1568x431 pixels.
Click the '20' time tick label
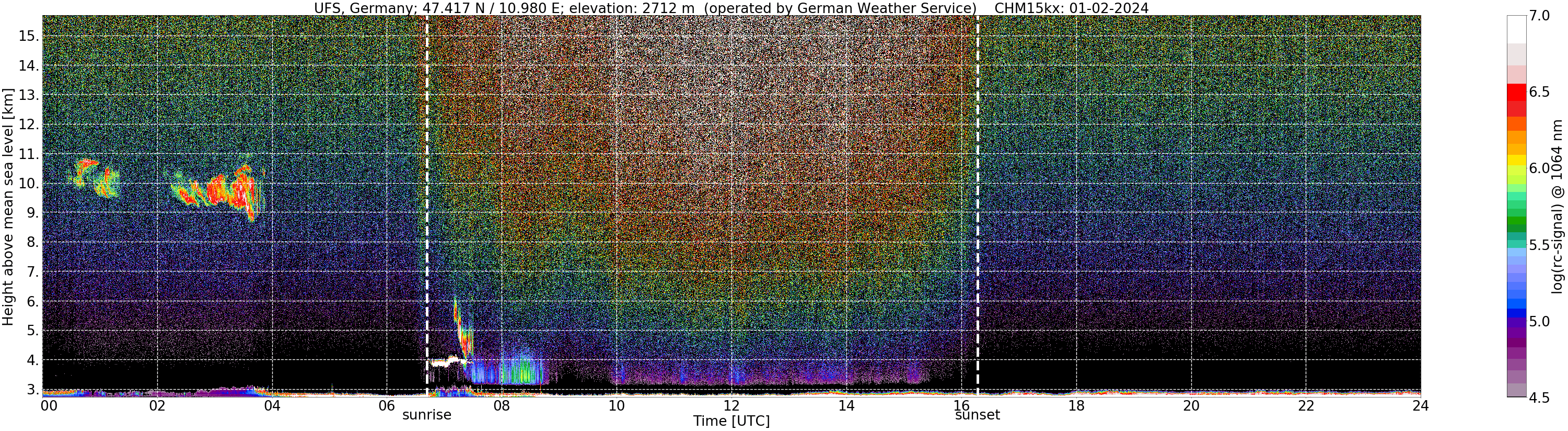pos(1191,405)
